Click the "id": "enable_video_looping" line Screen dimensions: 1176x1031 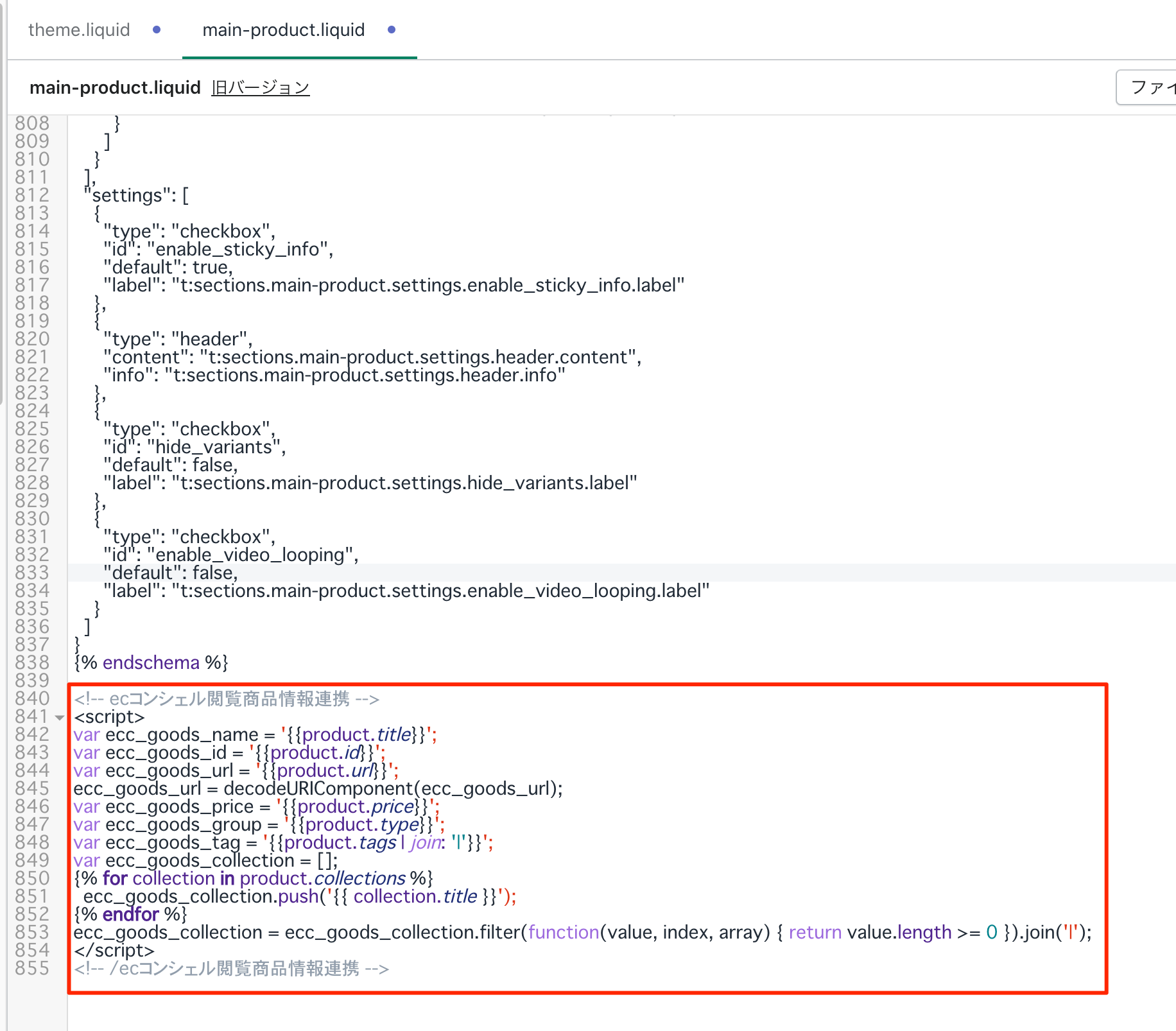(x=231, y=554)
